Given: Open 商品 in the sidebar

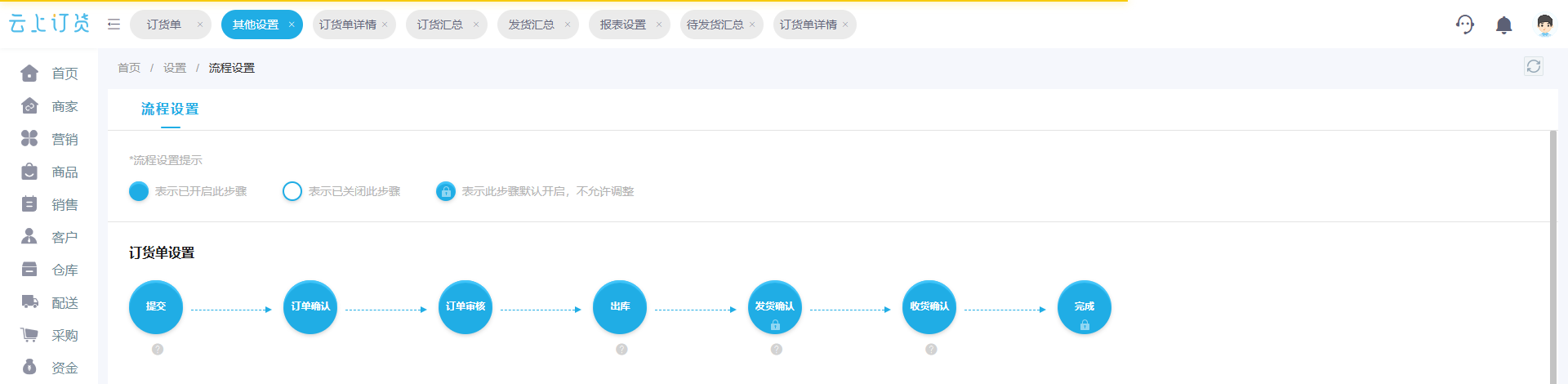Looking at the screenshot, I should point(49,172).
